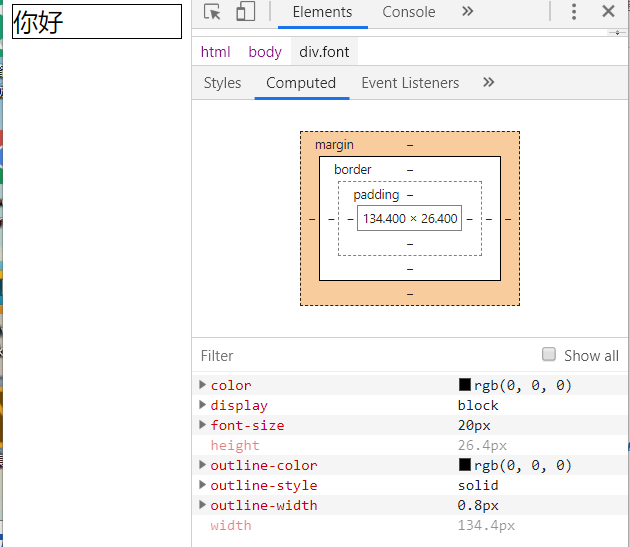
Task: Switch to the Console tab
Action: click(409, 12)
